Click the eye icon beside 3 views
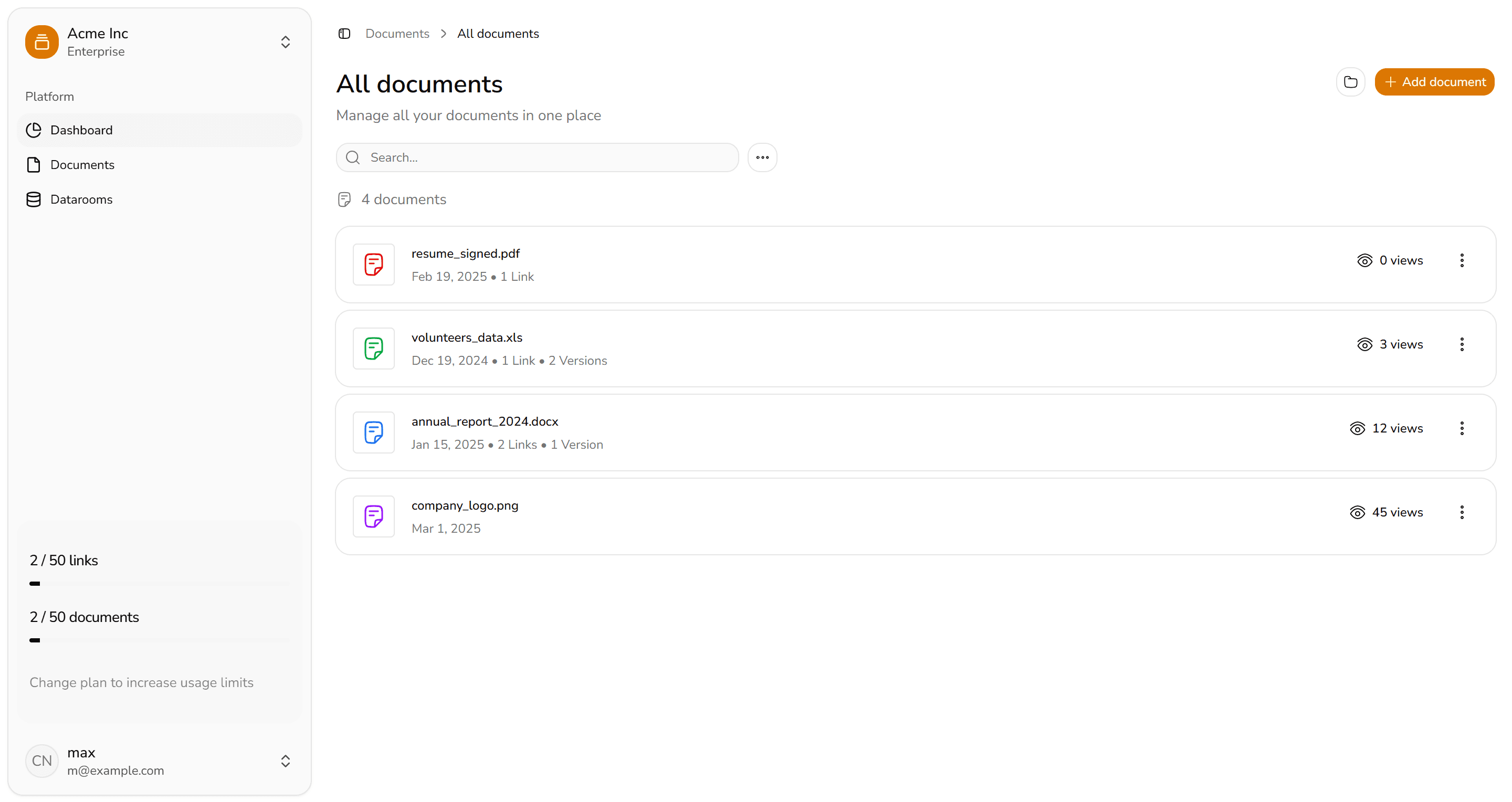The width and height of the screenshot is (1512, 802). pyautogui.click(x=1364, y=344)
